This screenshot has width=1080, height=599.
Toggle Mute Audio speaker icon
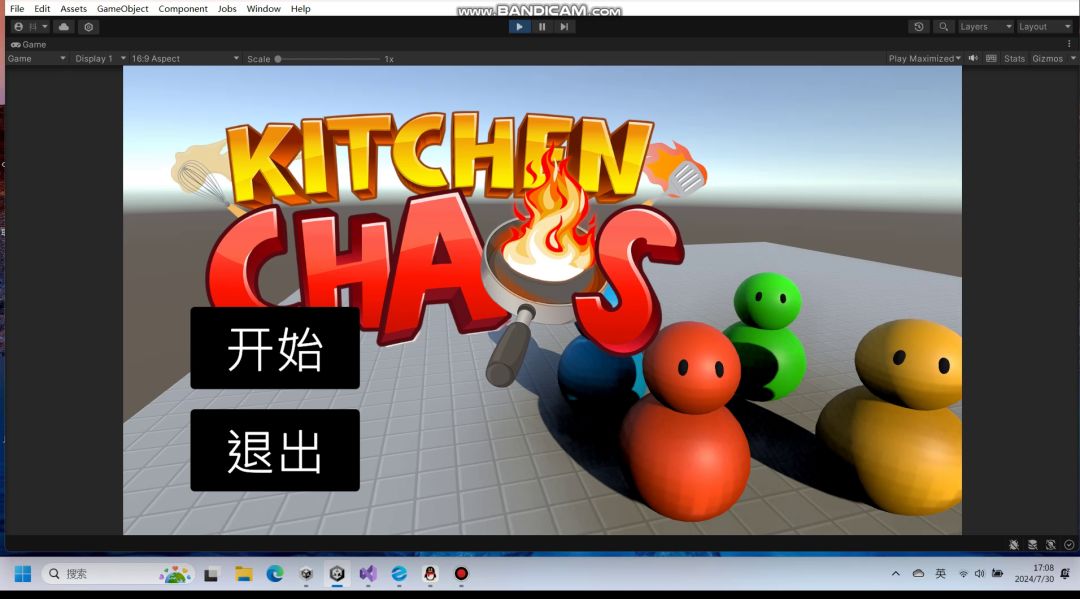click(973, 59)
